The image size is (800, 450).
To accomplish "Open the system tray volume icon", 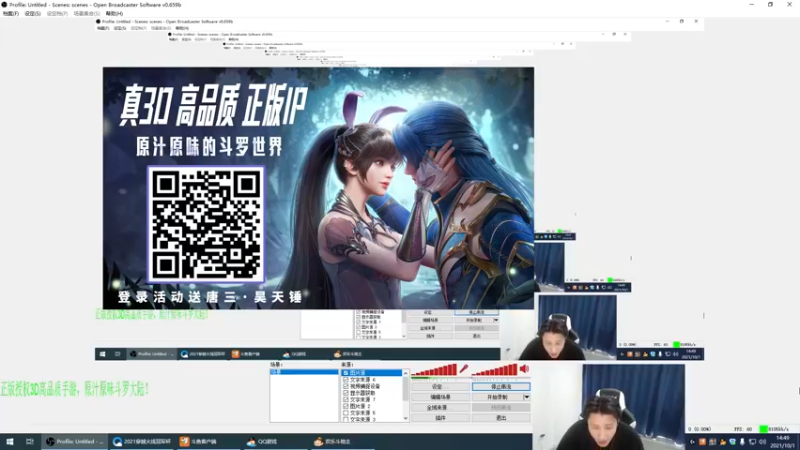I will [762, 442].
